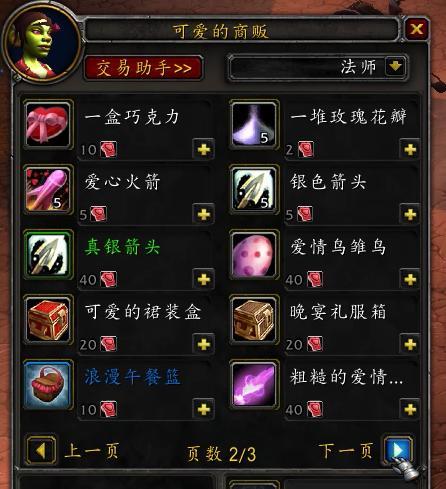Open the 法师 class dropdown arrow
446x489 pixels.
[395, 66]
